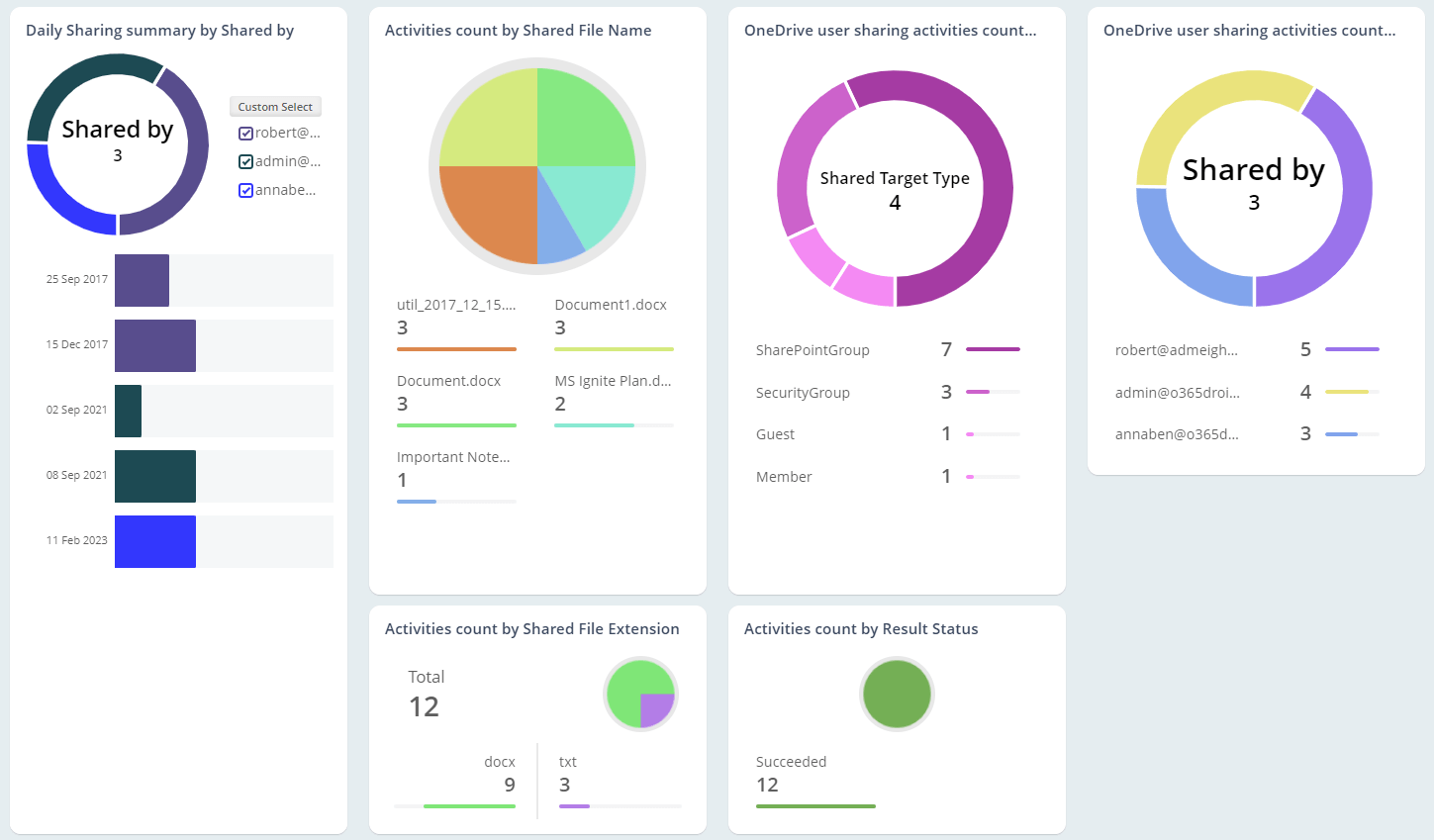
Task: Toggle the annabe@ filter checkbox
Action: [246, 190]
